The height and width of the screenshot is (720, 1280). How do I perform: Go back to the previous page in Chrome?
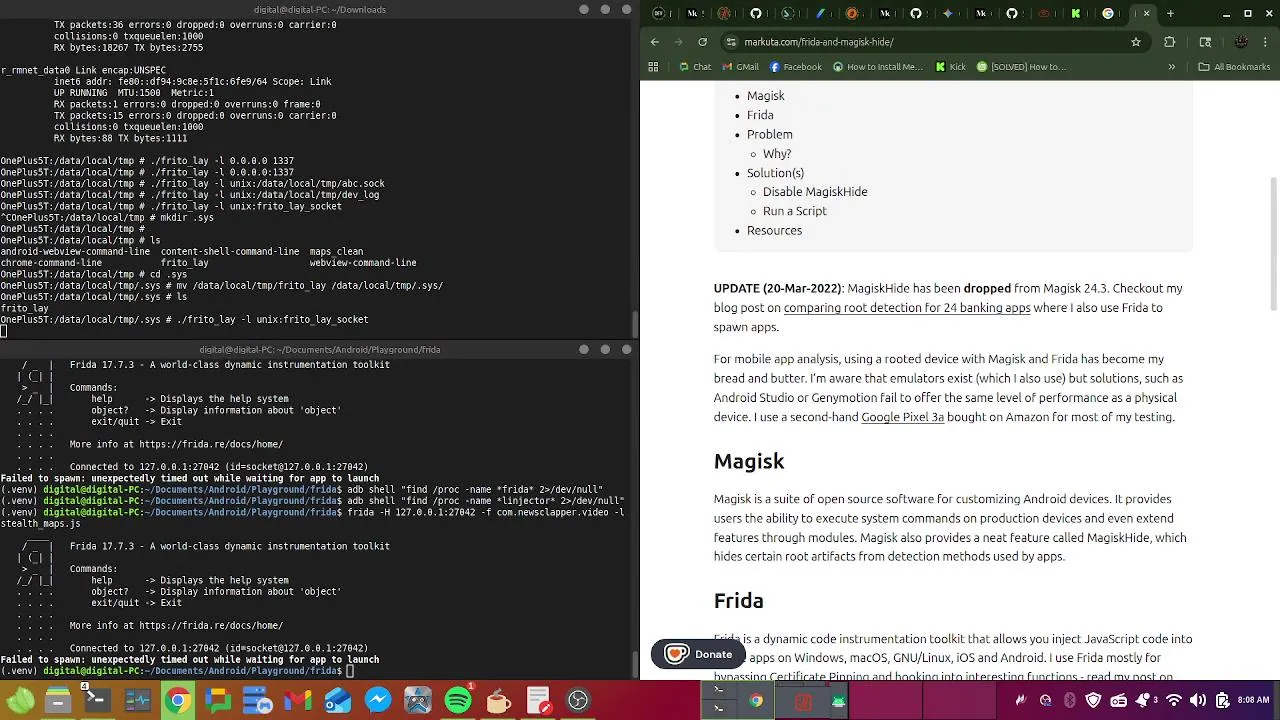(x=655, y=42)
